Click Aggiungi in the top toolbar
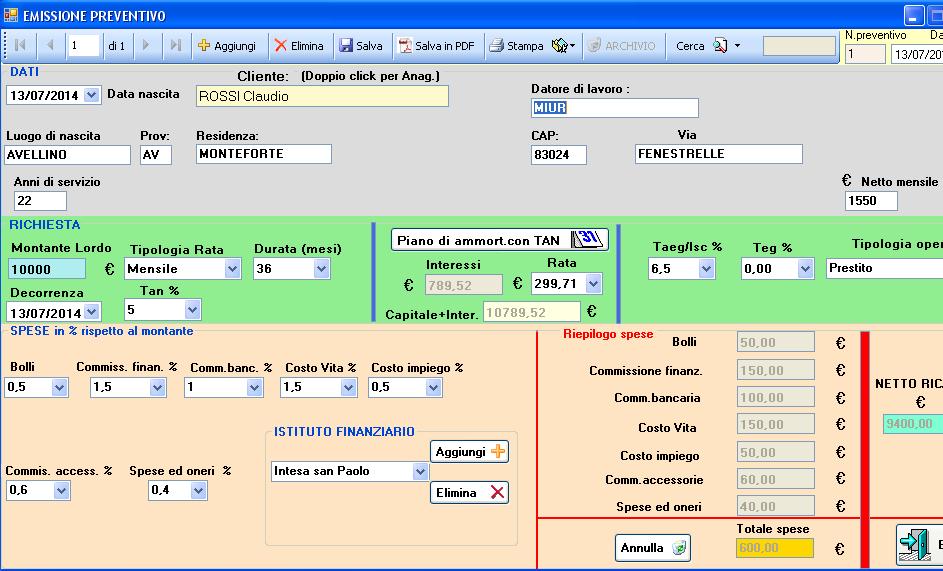Viewport: 943px width, 571px height. (x=227, y=46)
